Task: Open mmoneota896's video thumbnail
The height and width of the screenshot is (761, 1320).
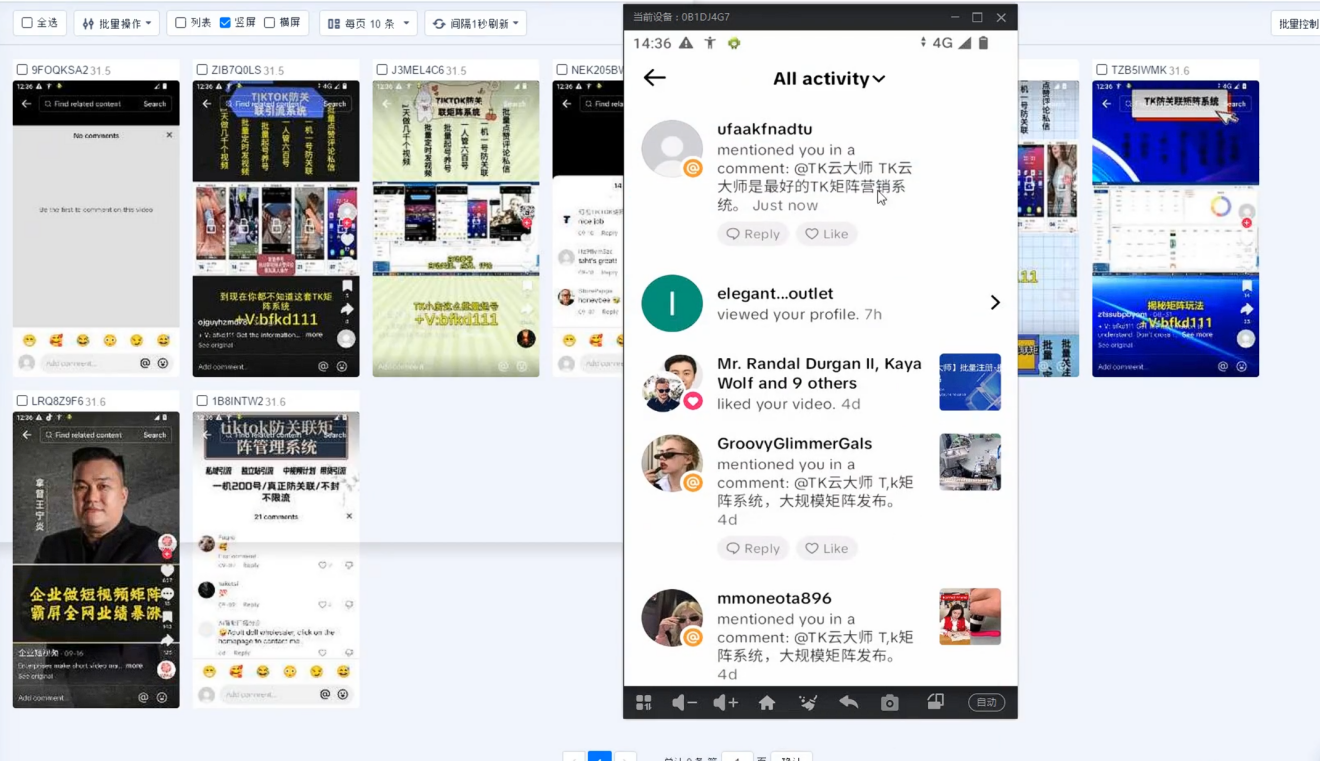Action: click(x=969, y=617)
